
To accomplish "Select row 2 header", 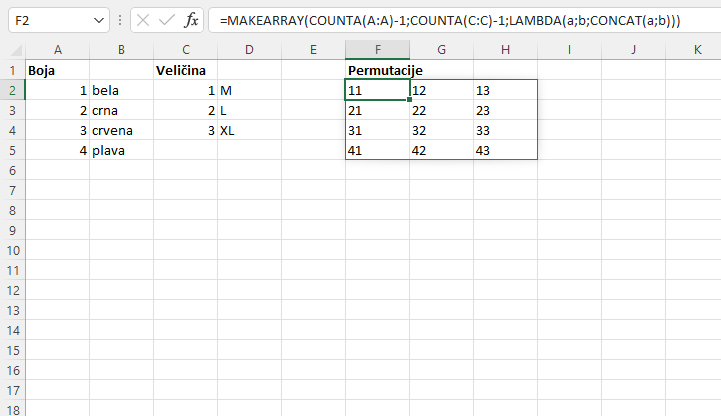I will click(12, 90).
